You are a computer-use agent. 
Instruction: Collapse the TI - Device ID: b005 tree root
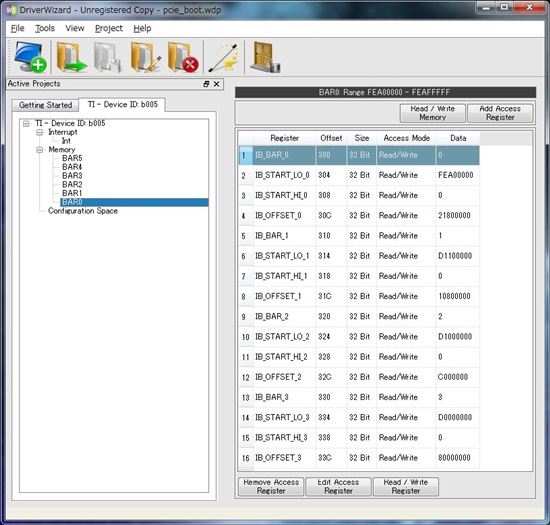pos(26,123)
